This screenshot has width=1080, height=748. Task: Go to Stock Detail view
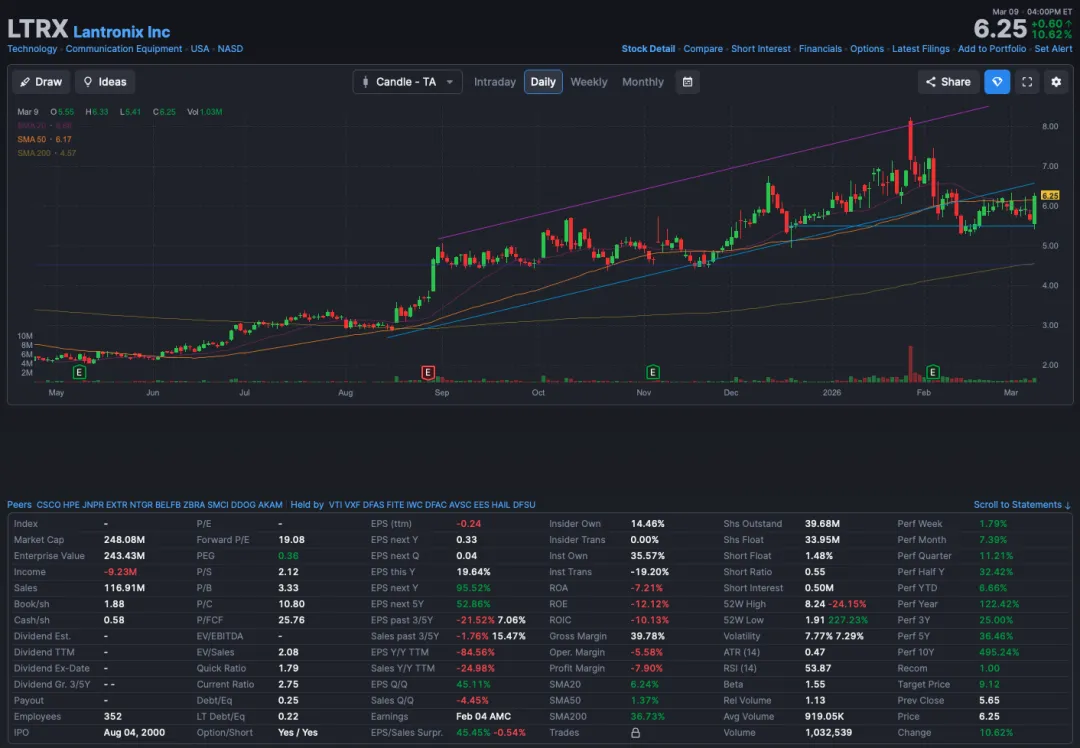[648, 49]
